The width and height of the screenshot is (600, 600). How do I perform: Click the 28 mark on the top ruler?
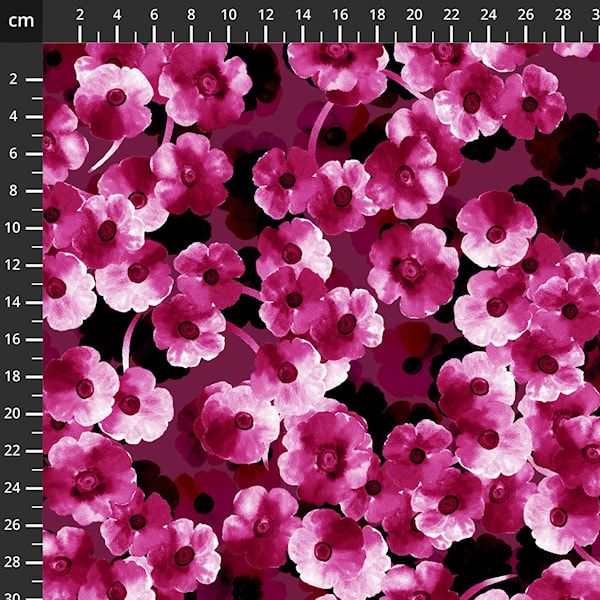(562, 15)
